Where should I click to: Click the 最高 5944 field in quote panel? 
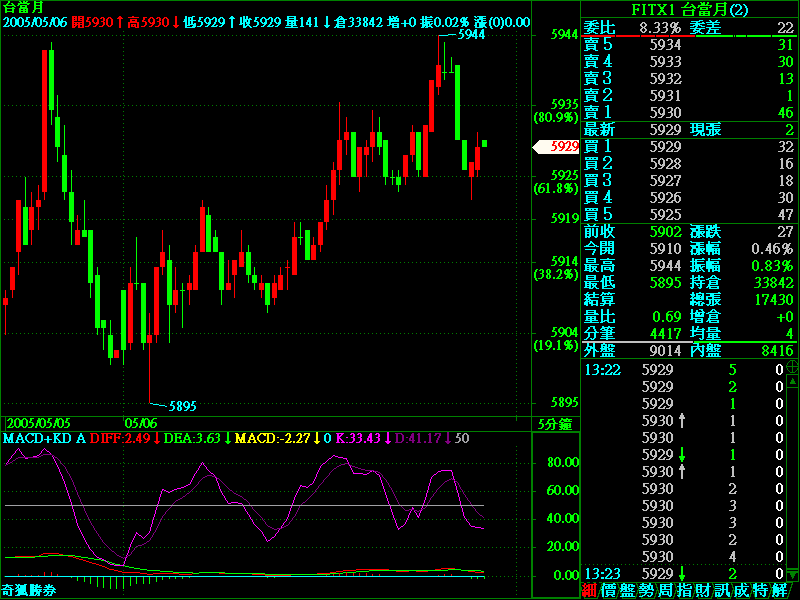click(x=633, y=265)
